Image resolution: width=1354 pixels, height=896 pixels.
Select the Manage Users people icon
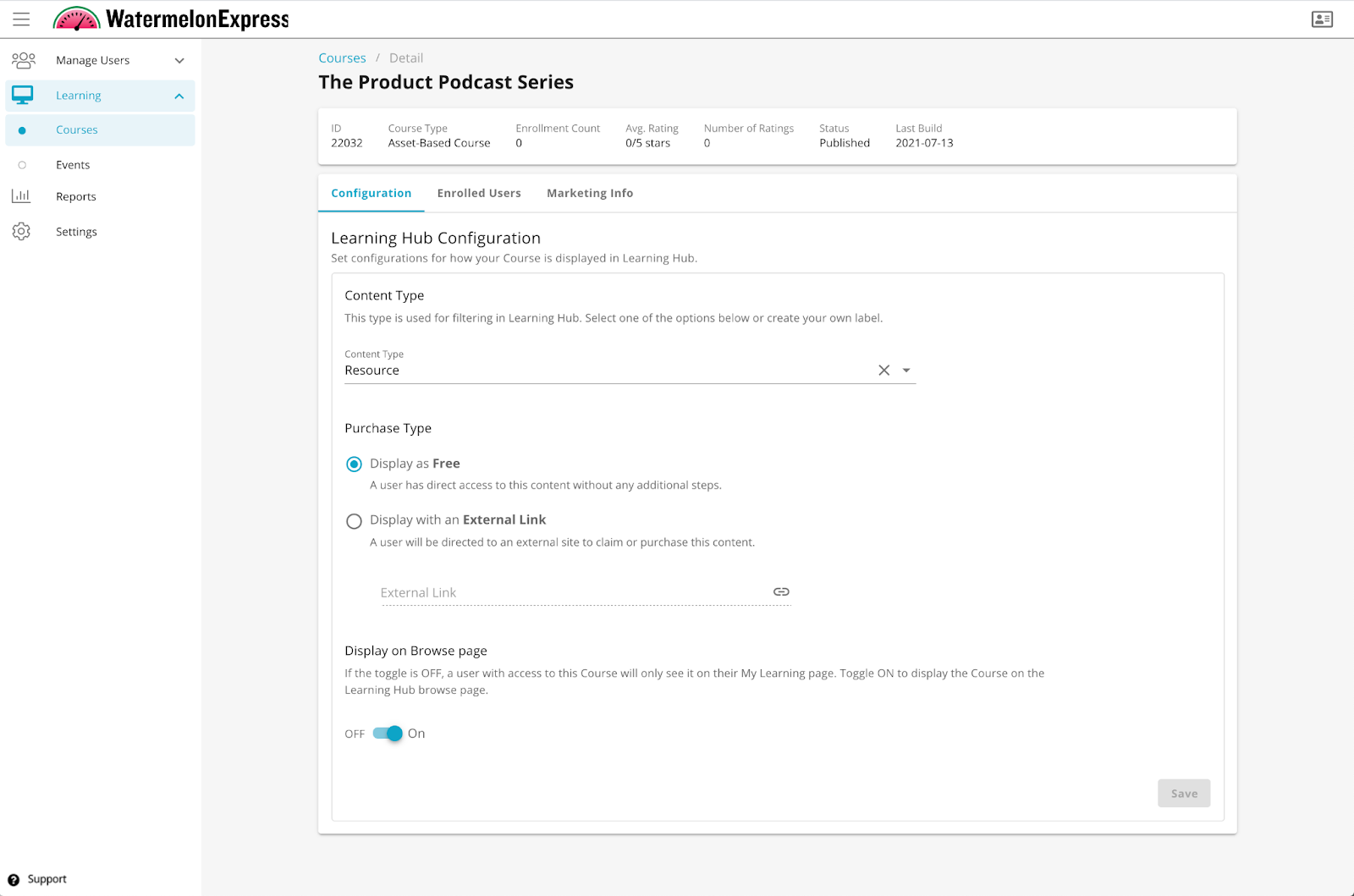[23, 59]
